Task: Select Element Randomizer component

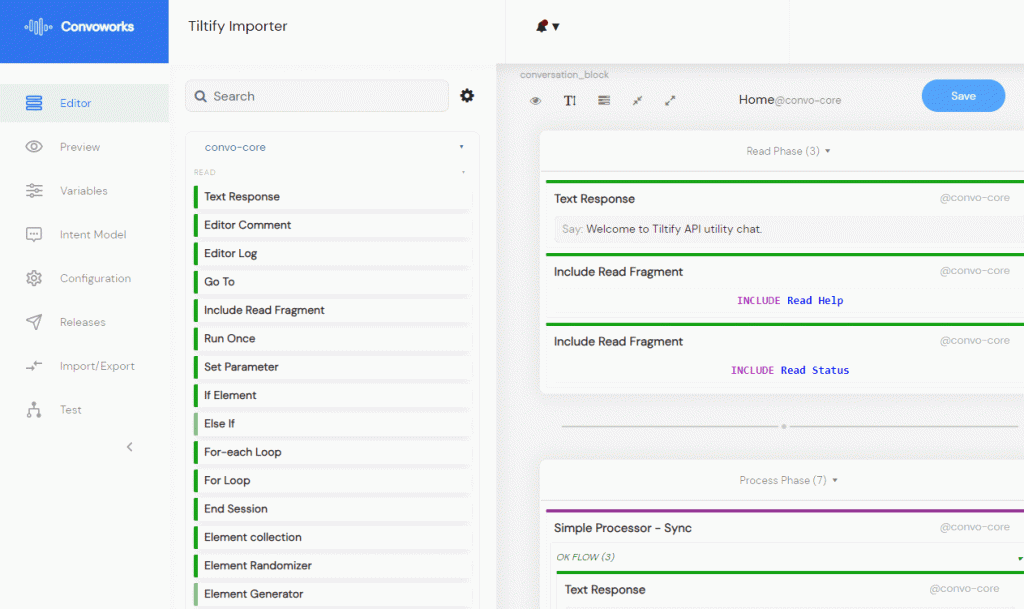Action: click(333, 566)
